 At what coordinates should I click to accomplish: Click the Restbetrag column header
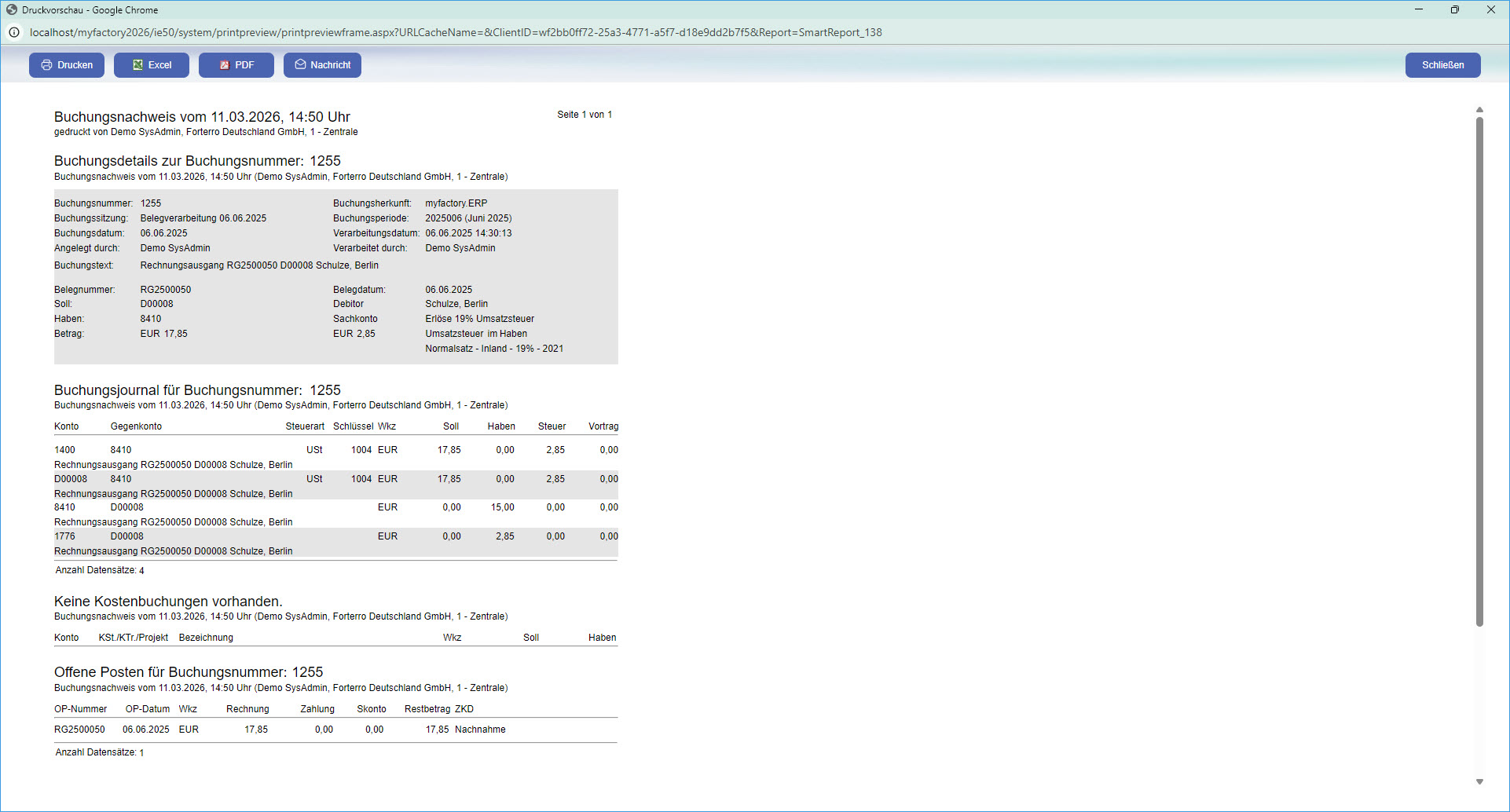427,709
